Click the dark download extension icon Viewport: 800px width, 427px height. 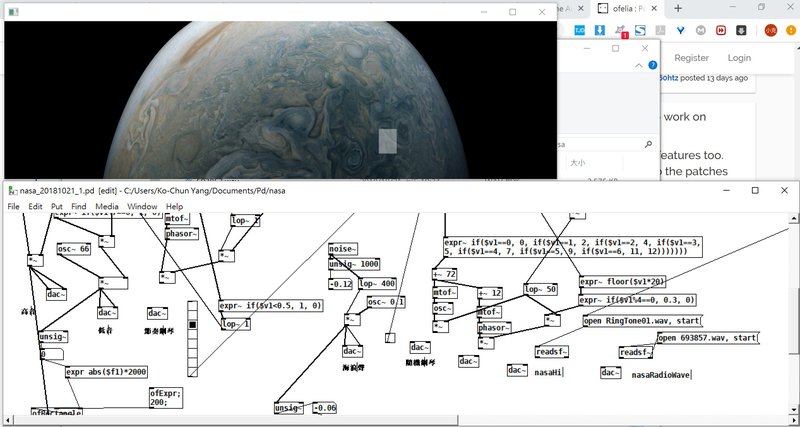tap(741, 31)
